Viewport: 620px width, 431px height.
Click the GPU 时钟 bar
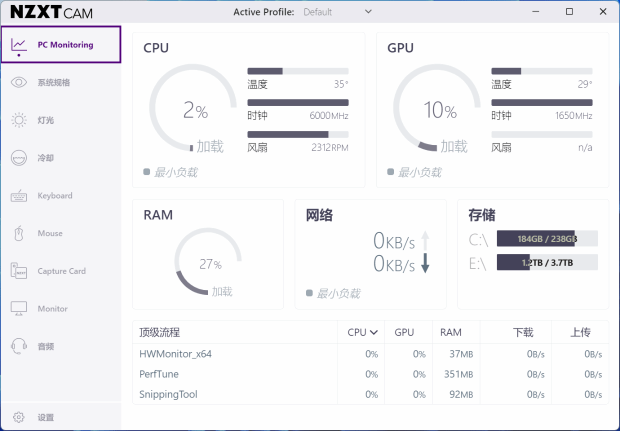[542, 102]
